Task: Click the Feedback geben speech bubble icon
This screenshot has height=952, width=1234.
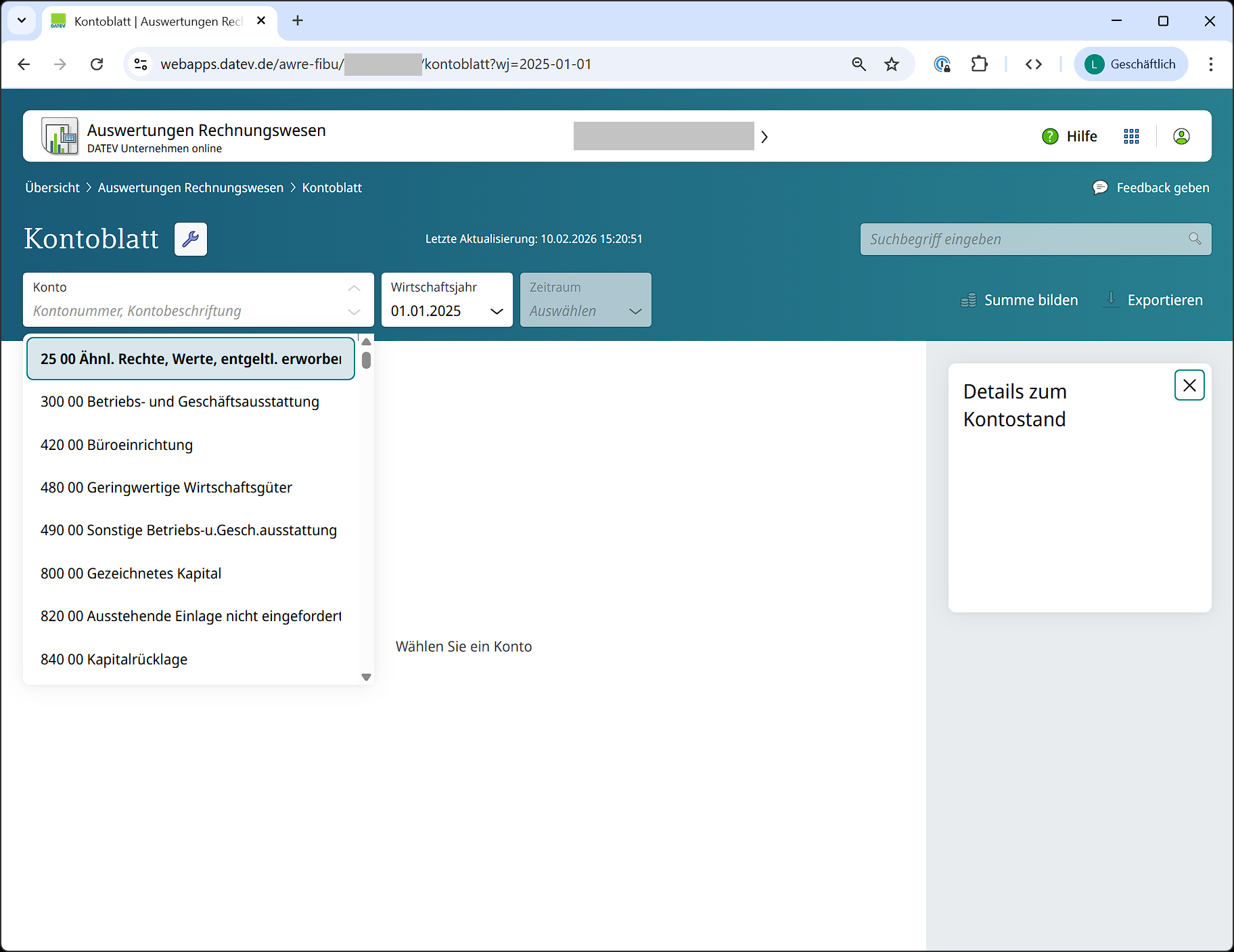Action: (1100, 187)
